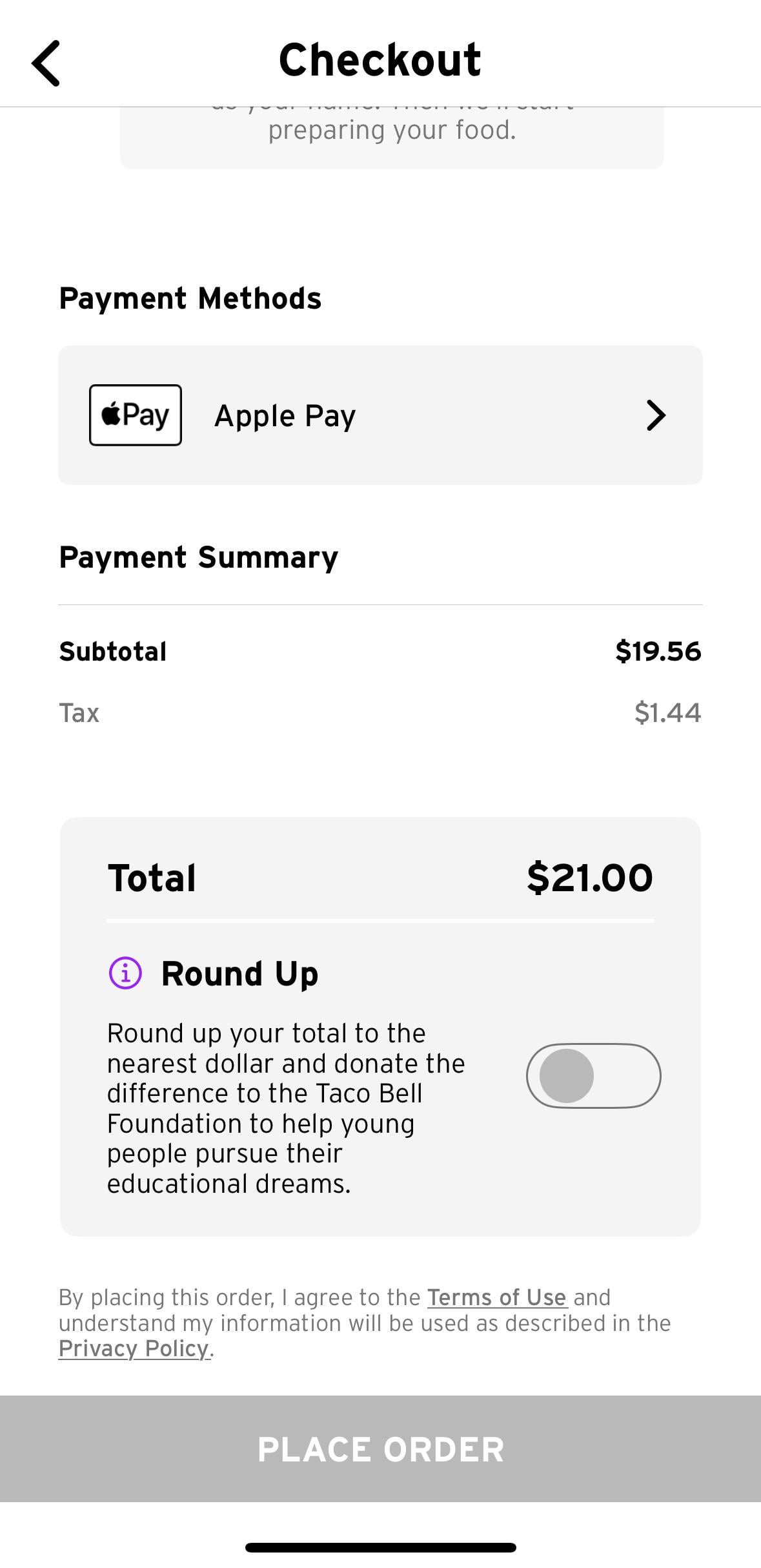
Task: Click the Subtotal label
Action: click(x=113, y=651)
